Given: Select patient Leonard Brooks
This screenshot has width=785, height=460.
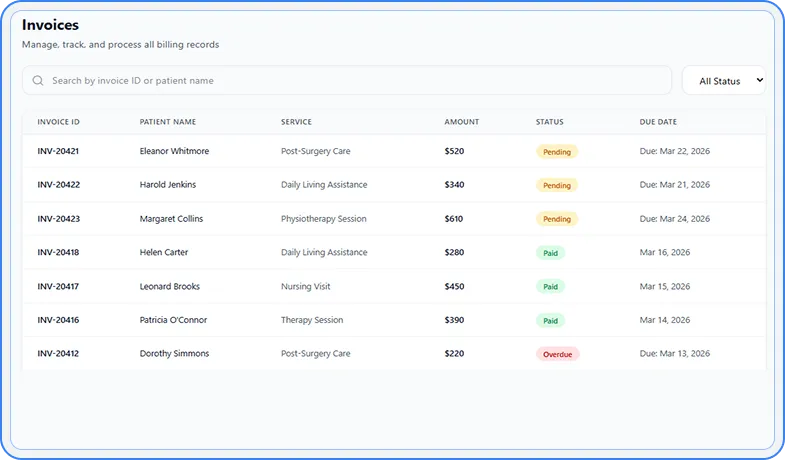Looking at the screenshot, I should coord(170,287).
